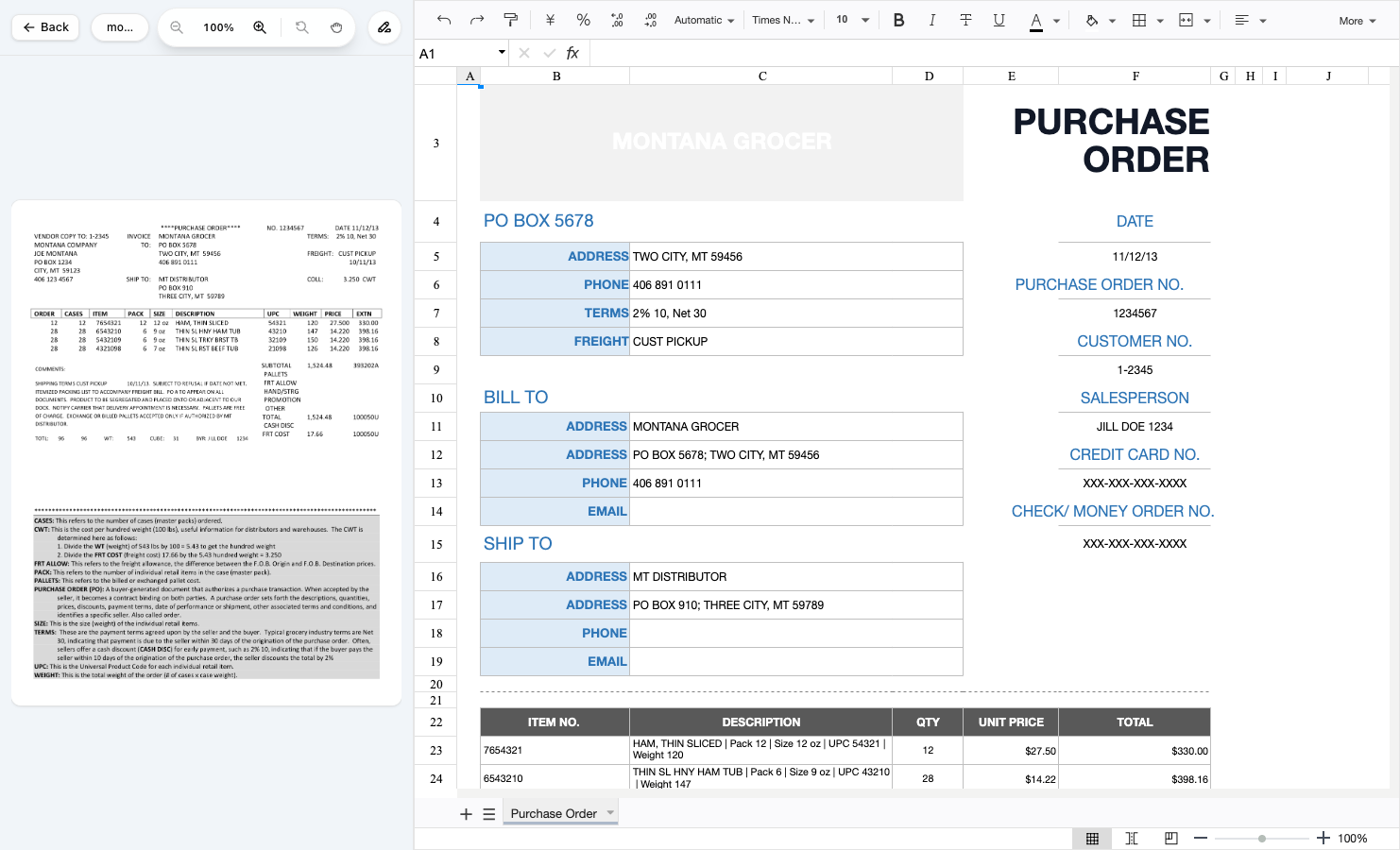Apply yen currency format
Image resolution: width=1400 pixels, height=850 pixels.
point(550,20)
